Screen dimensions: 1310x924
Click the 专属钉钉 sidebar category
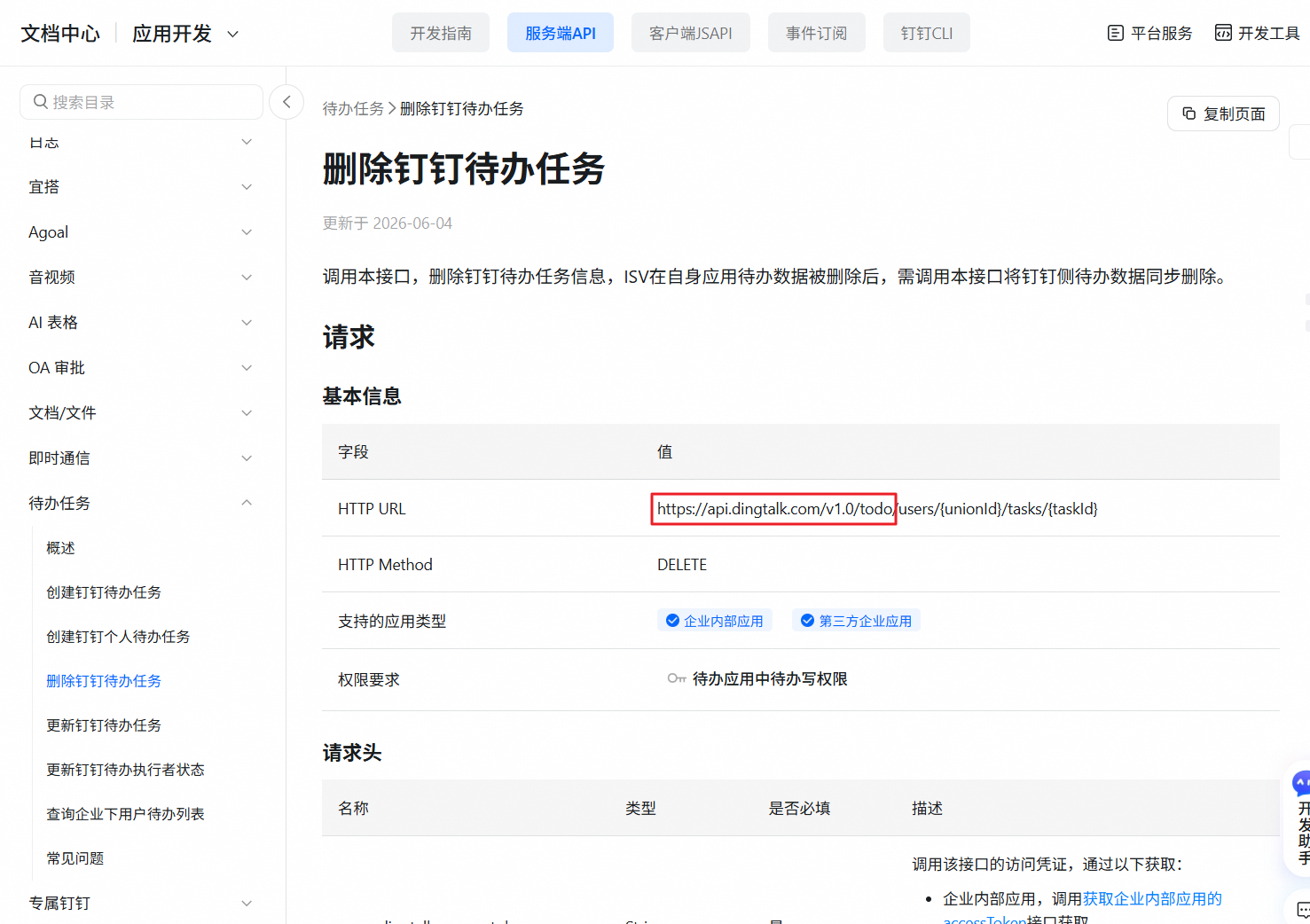pos(59,904)
